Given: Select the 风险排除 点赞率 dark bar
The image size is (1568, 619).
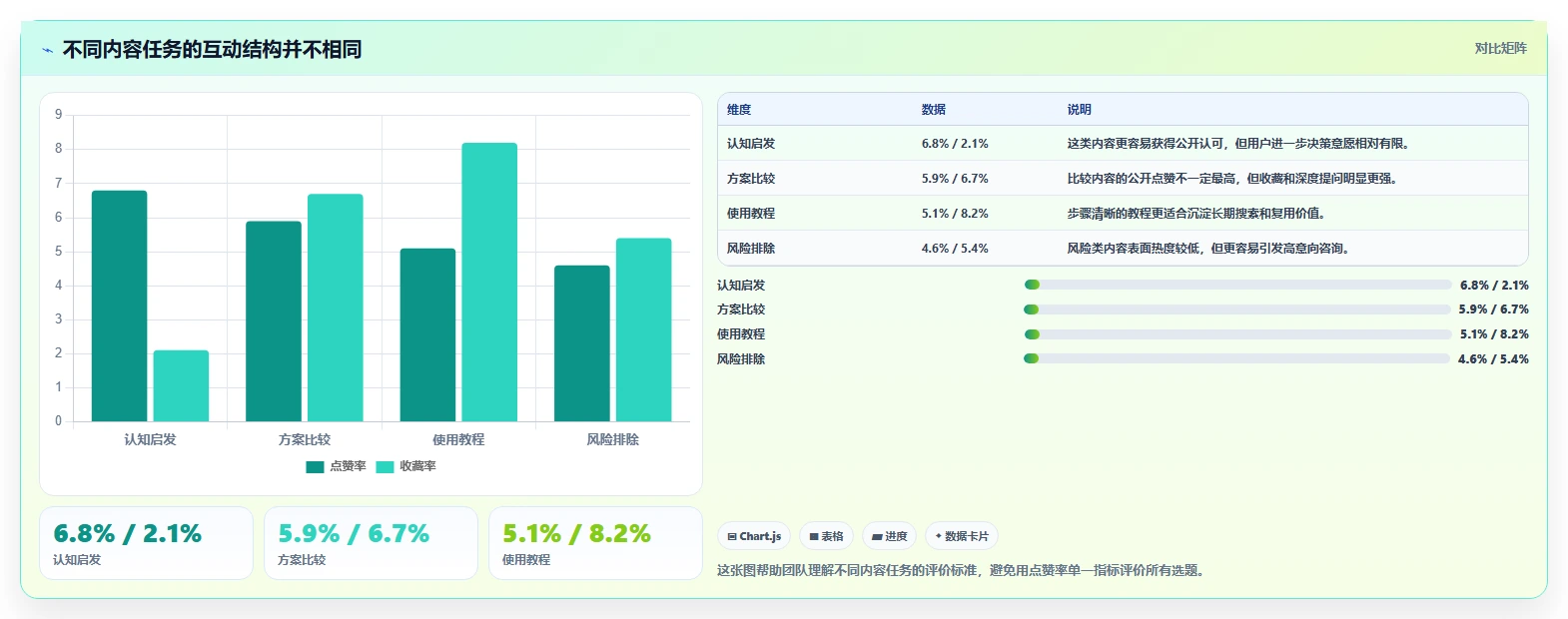Looking at the screenshot, I should [582, 343].
